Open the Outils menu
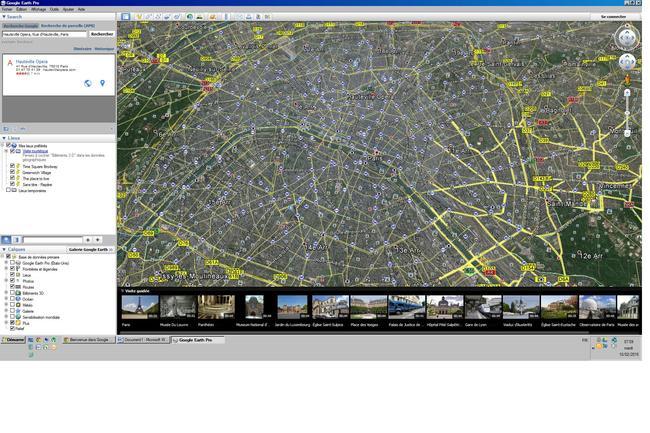The height and width of the screenshot is (433, 650). 54,9
